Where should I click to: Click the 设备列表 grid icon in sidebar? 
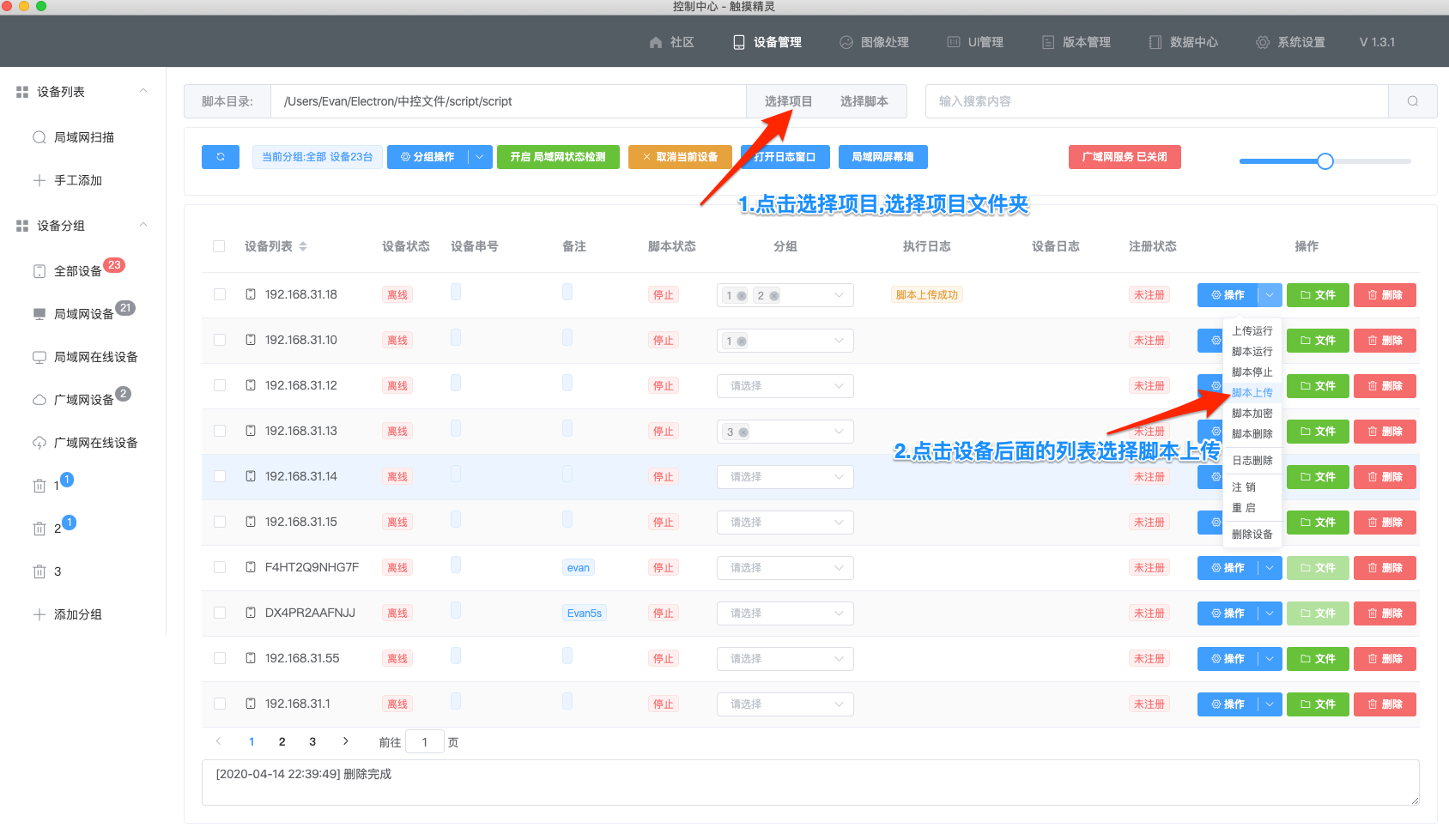click(x=22, y=92)
